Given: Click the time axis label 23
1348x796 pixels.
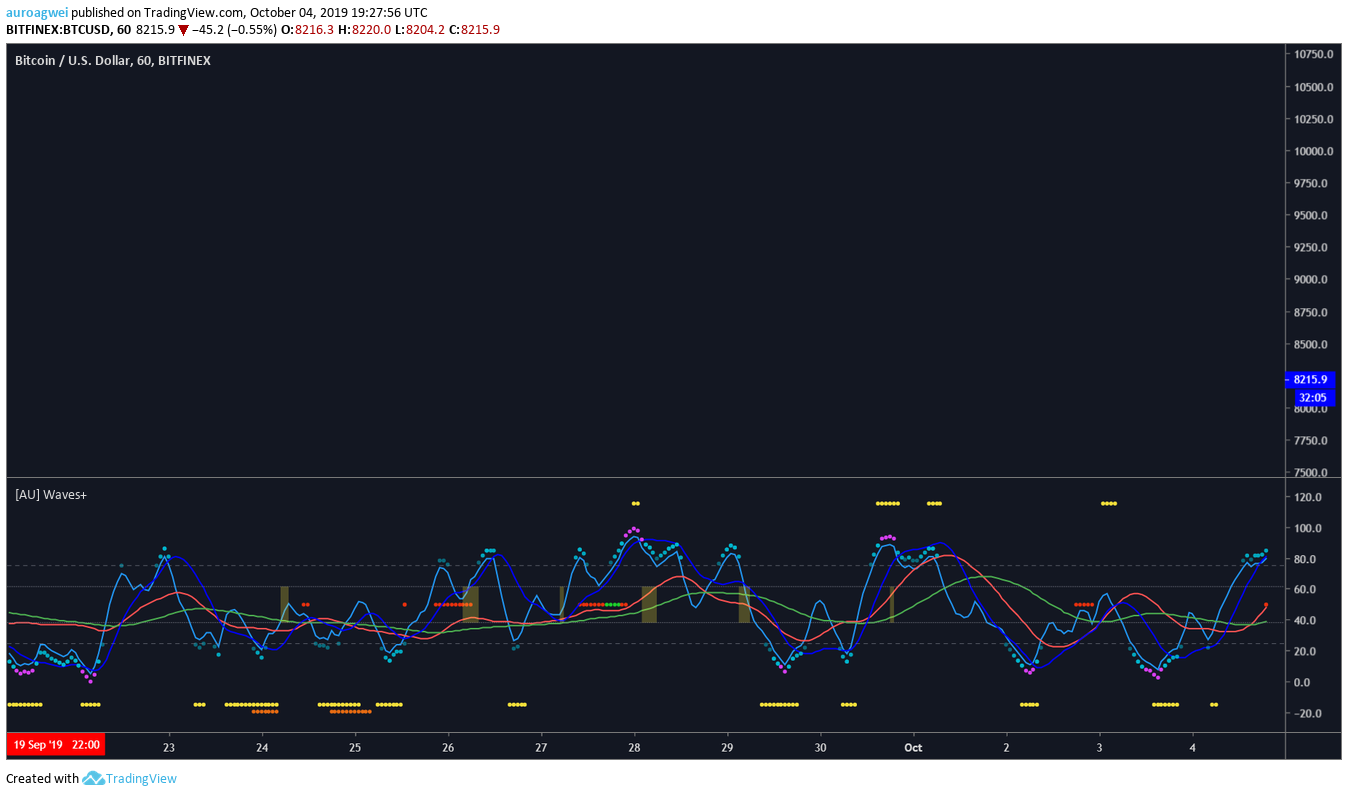Looking at the screenshot, I should [x=169, y=747].
